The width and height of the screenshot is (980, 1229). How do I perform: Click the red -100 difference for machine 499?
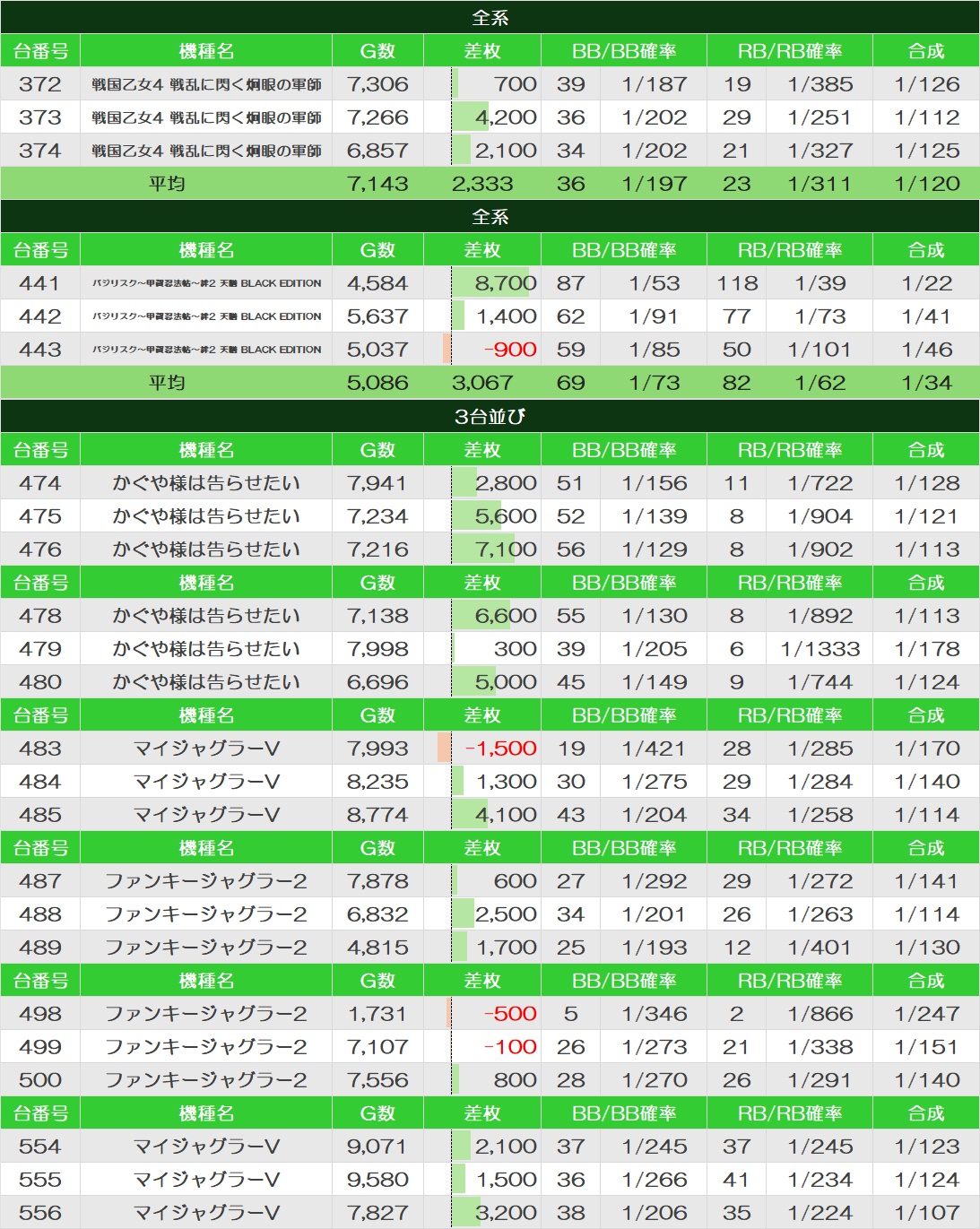click(510, 1047)
